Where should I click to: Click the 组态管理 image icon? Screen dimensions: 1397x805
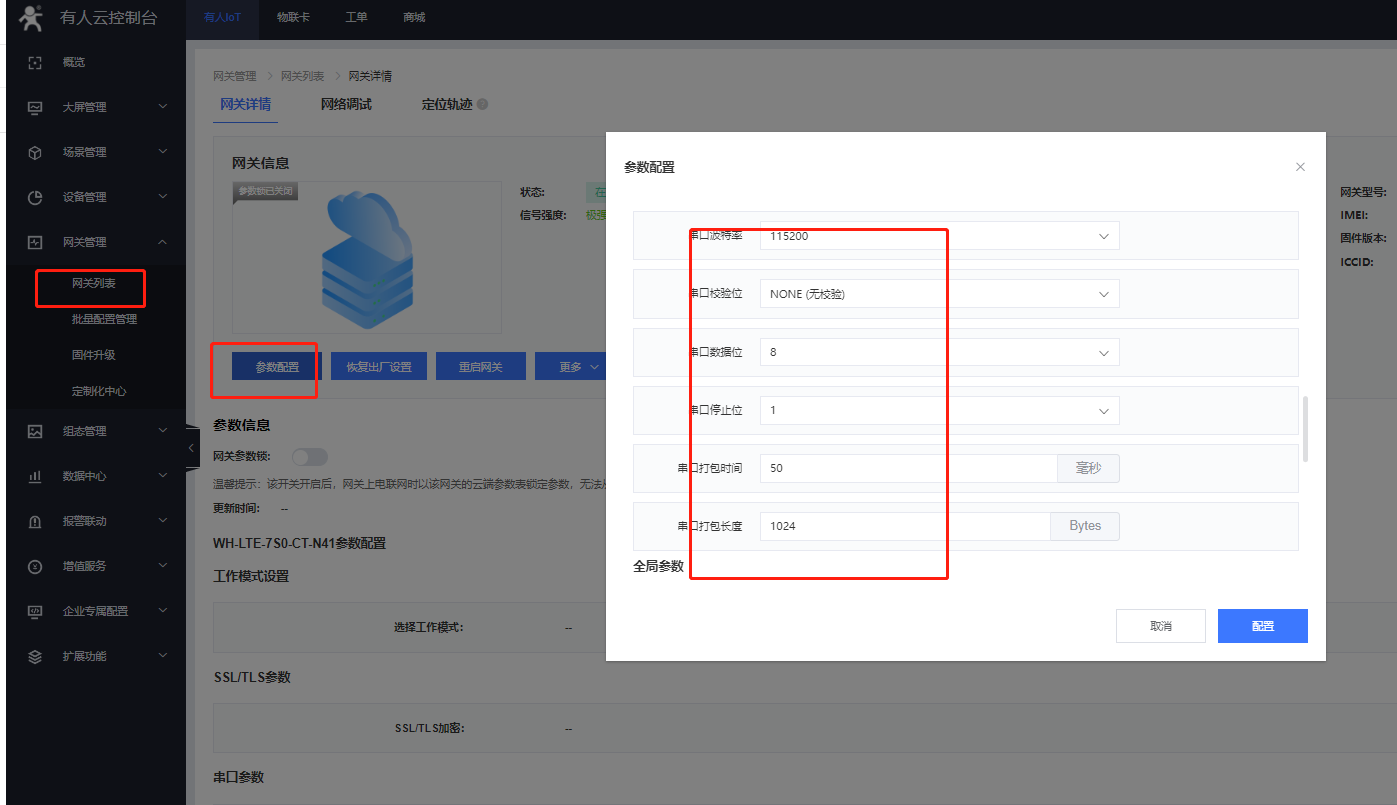tap(35, 431)
